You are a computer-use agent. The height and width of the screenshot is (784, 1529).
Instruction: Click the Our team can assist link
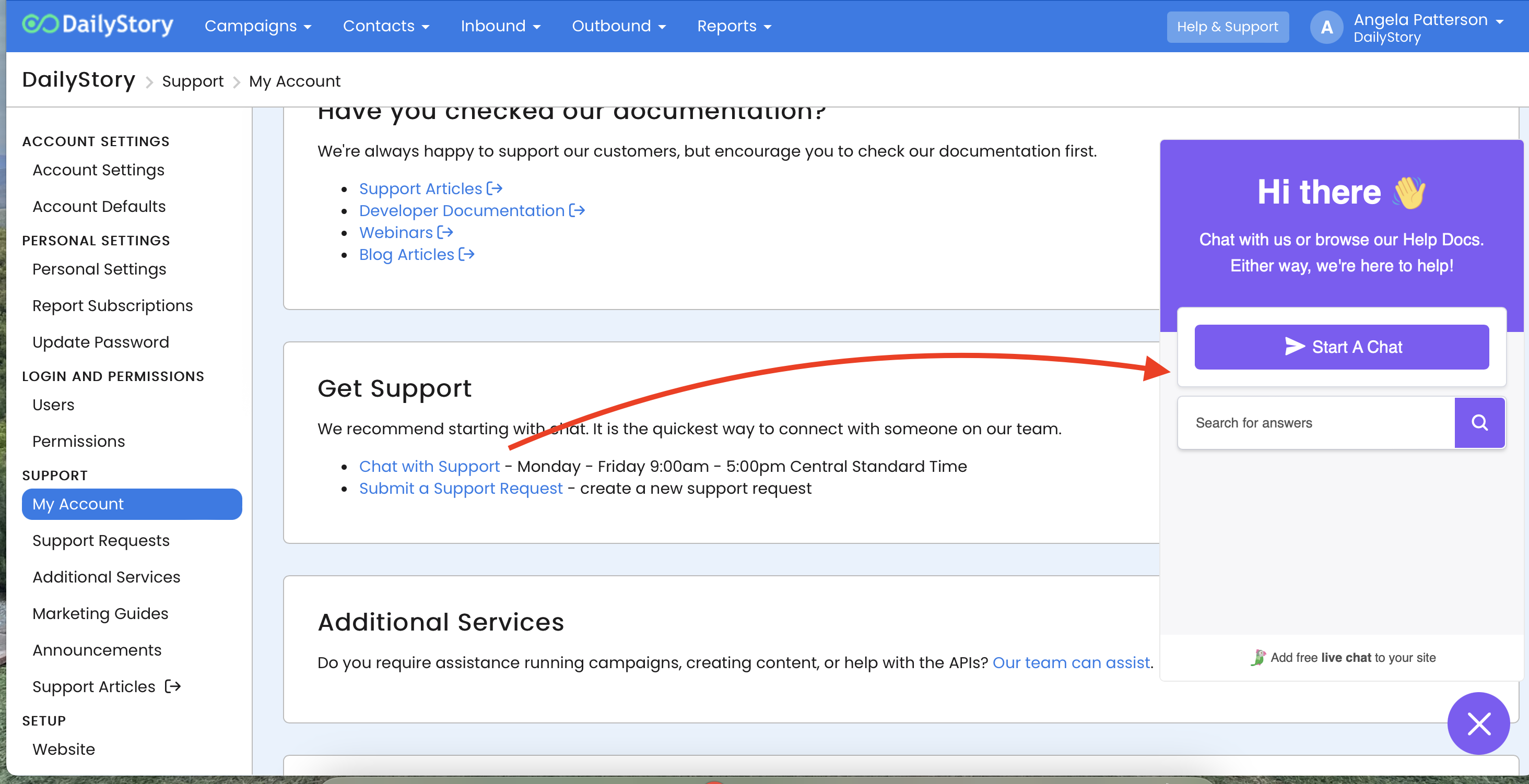[1072, 662]
